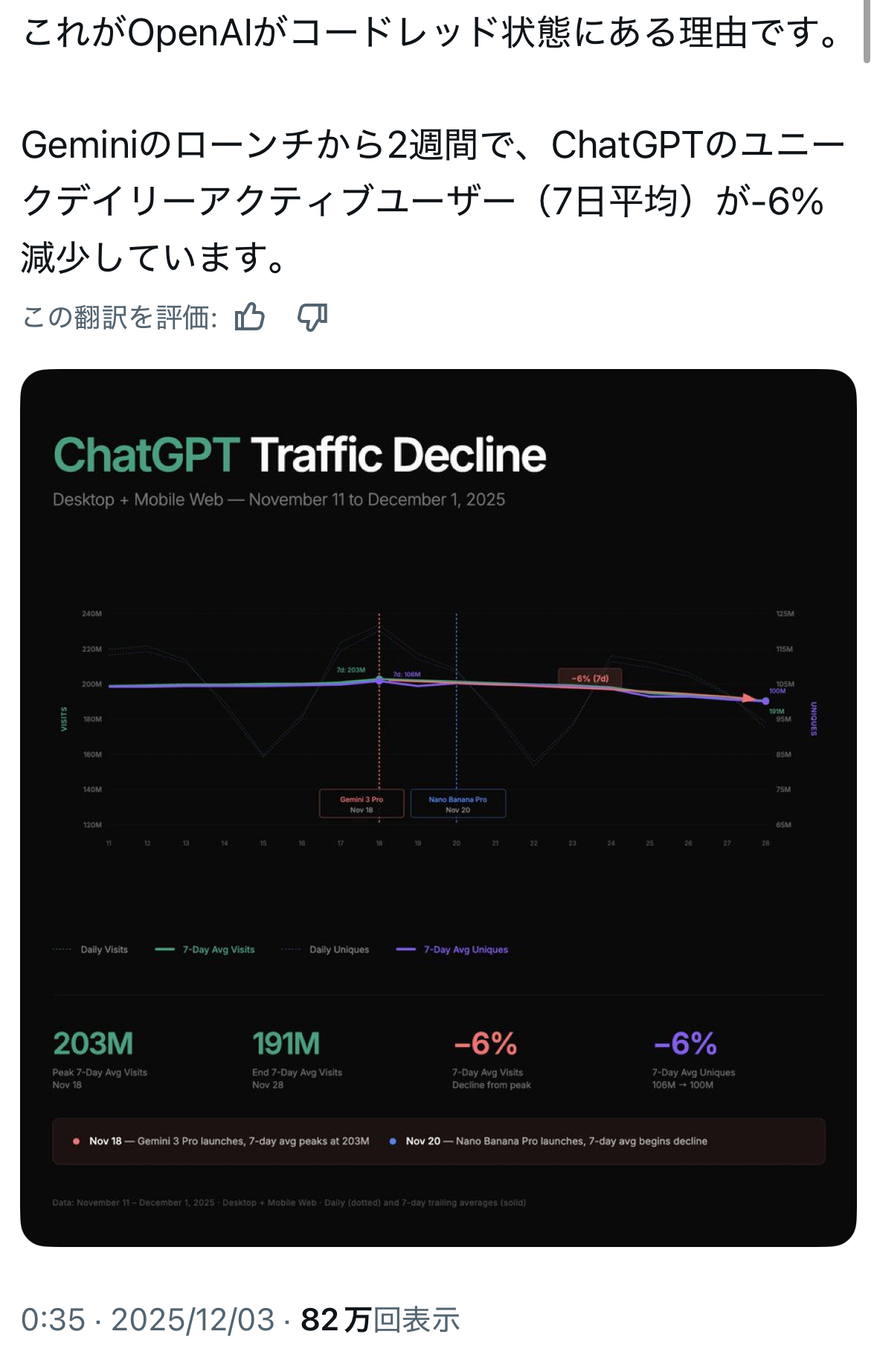Click the blue dot beside the Nov 20 footnote

click(393, 1141)
